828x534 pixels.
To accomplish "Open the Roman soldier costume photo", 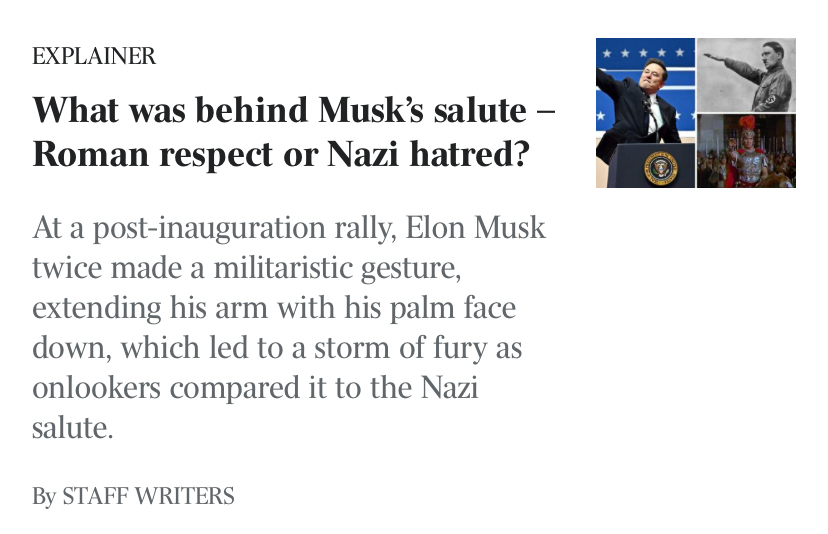I will click(746, 150).
